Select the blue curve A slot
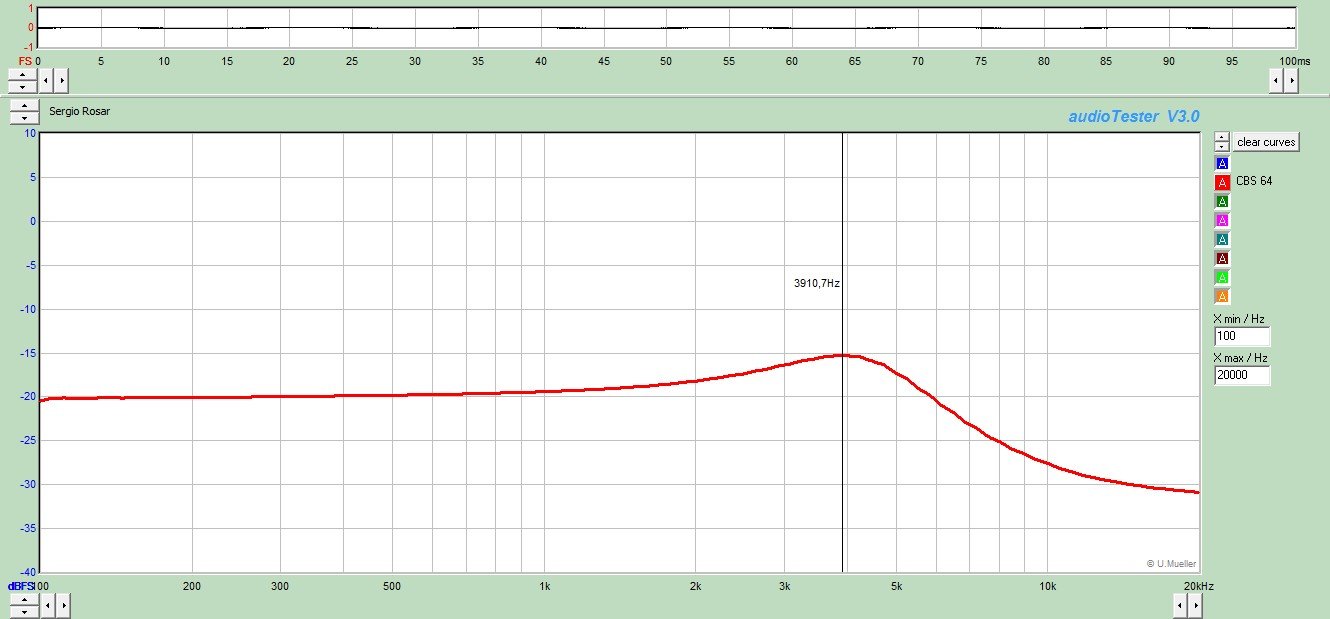This screenshot has width=1330, height=619. pos(1222,163)
